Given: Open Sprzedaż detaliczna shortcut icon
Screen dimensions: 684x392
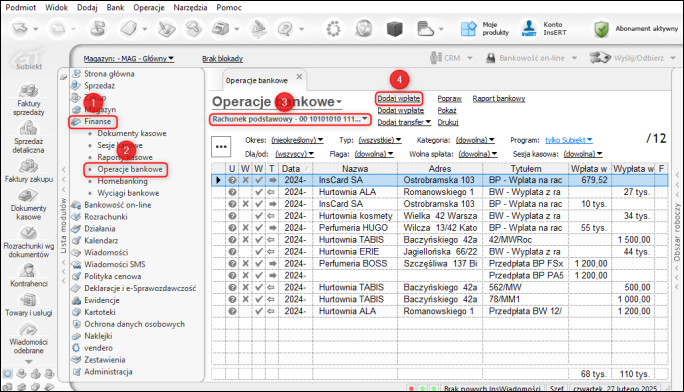Looking at the screenshot, I should (x=28, y=129).
